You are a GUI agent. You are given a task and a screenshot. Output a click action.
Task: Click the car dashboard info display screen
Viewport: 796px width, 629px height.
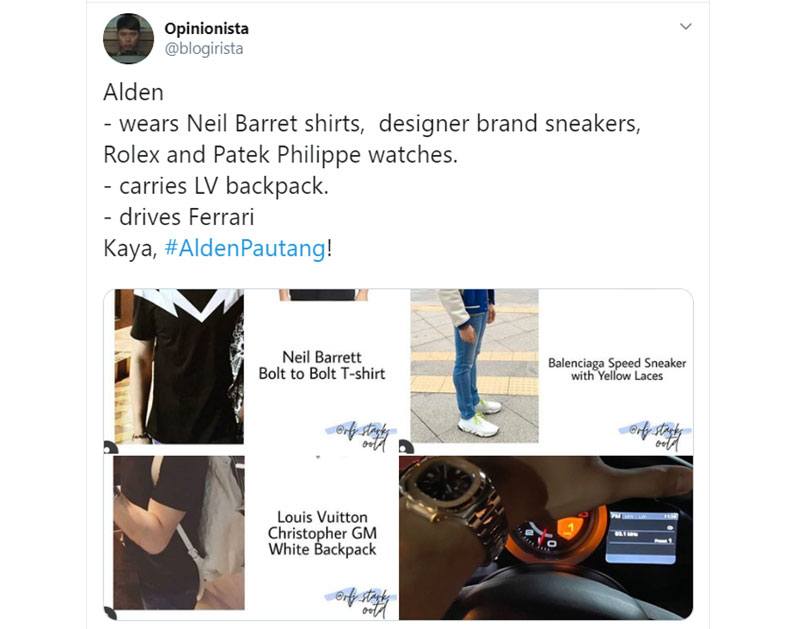pos(642,537)
